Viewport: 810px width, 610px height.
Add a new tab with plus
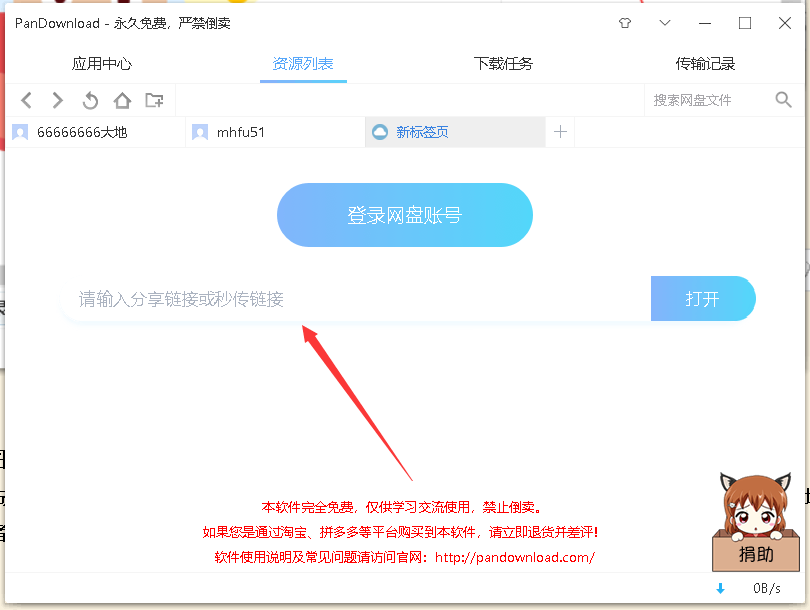click(560, 132)
